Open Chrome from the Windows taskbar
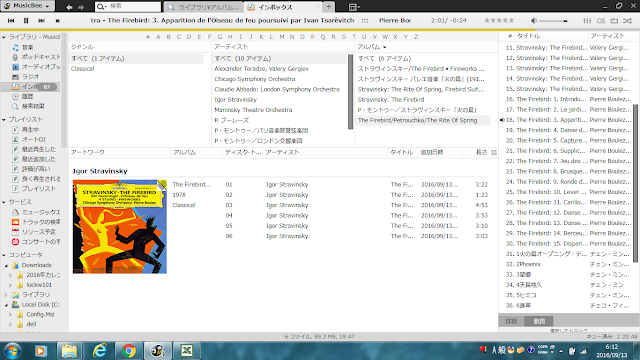 [x=129, y=351]
